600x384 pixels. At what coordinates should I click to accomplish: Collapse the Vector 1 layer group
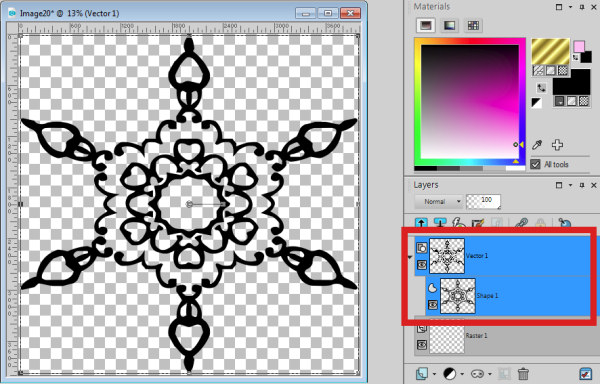(410, 257)
